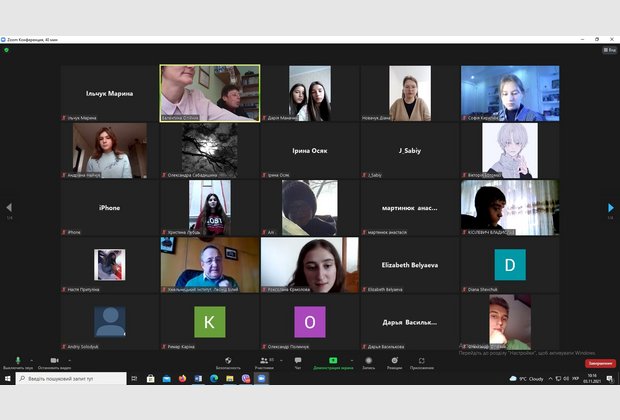620x420 pixels.
Task: Click the Windows taskbar search field
Action: (72, 378)
